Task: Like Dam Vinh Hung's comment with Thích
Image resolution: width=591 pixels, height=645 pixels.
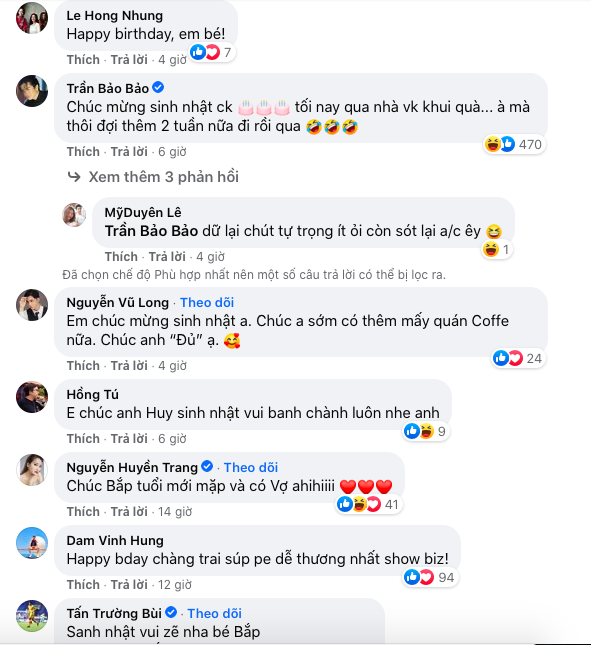Action: point(83,585)
